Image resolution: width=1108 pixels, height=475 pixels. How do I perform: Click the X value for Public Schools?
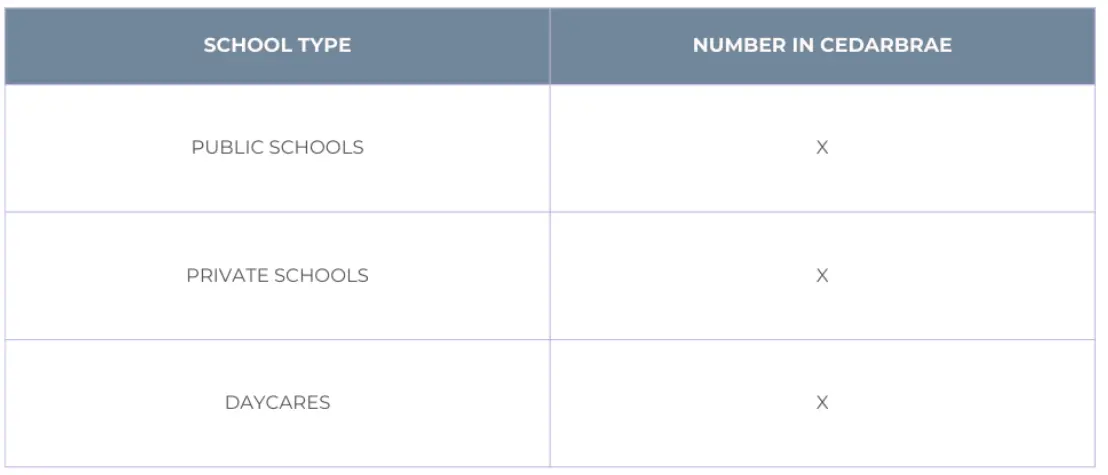point(822,148)
